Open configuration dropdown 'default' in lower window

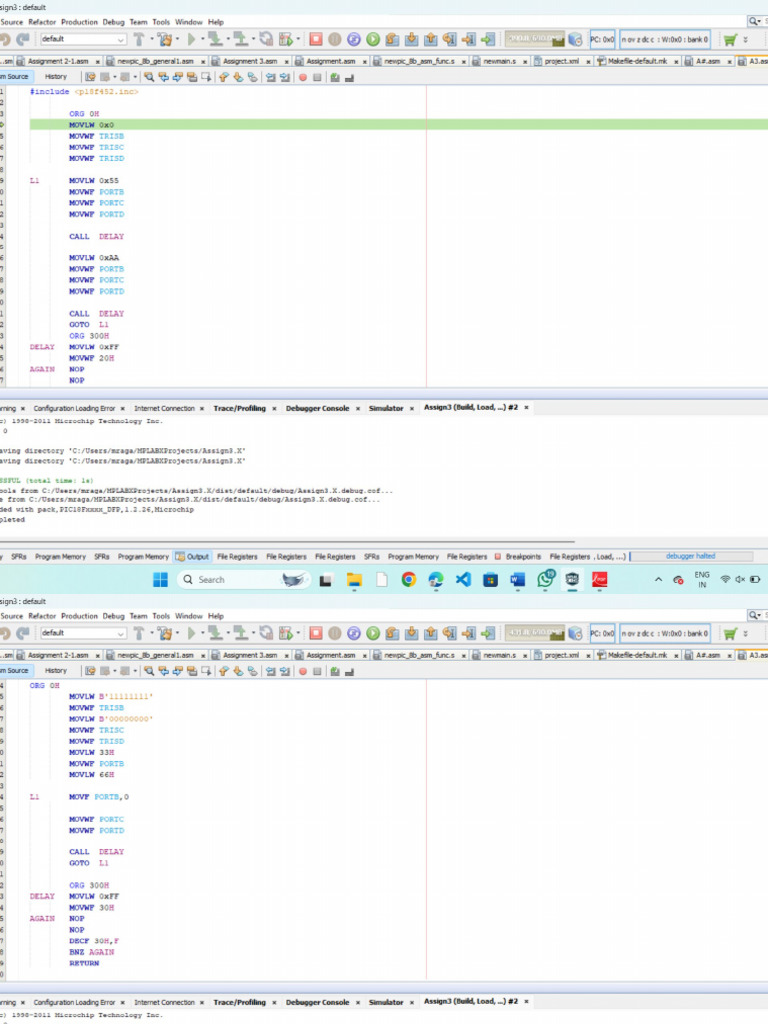(x=83, y=633)
